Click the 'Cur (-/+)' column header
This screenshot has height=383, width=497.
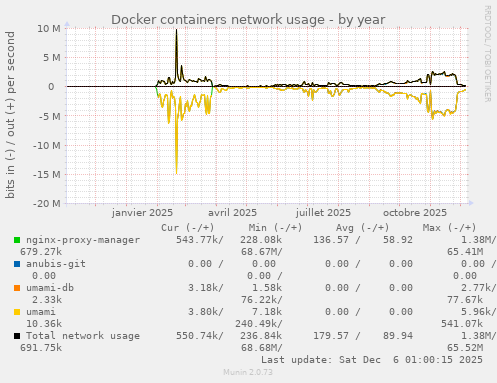188,228
